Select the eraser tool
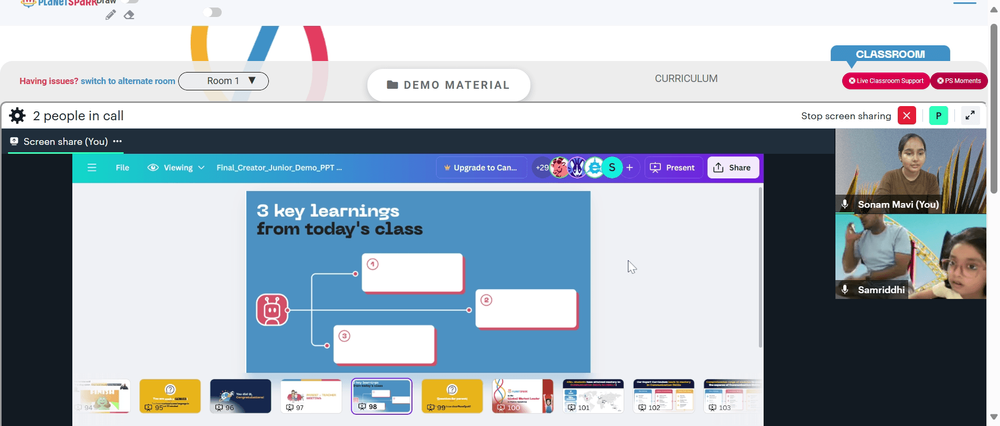Screen dimensions: 1000x426 click(x=129, y=15)
